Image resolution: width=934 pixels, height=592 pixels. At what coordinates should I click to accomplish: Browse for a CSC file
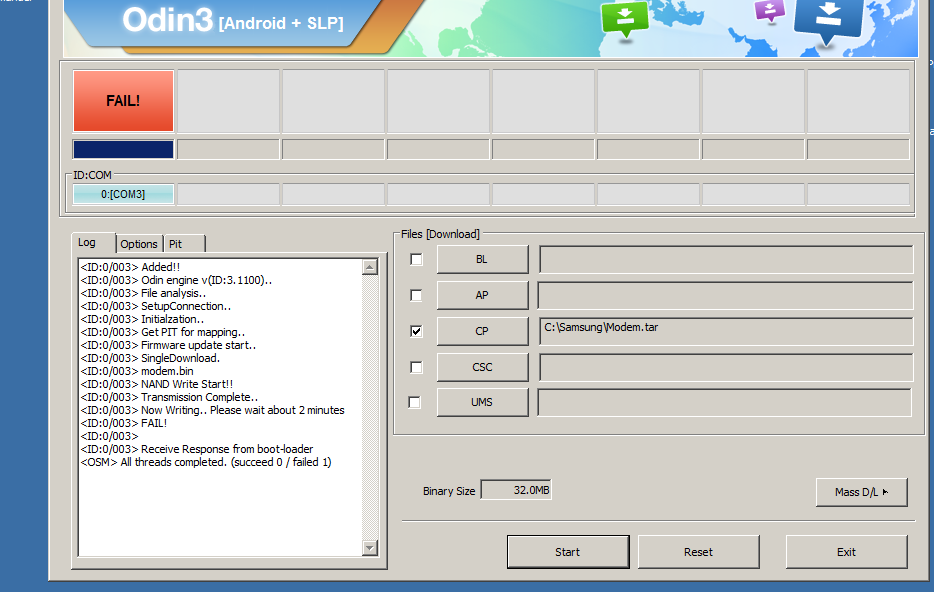(482, 367)
